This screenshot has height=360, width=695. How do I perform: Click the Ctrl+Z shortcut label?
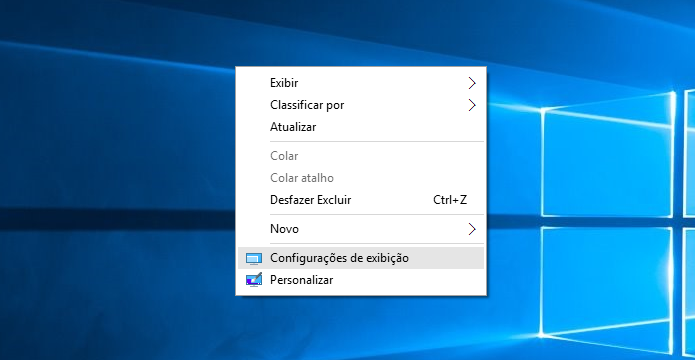tap(450, 200)
